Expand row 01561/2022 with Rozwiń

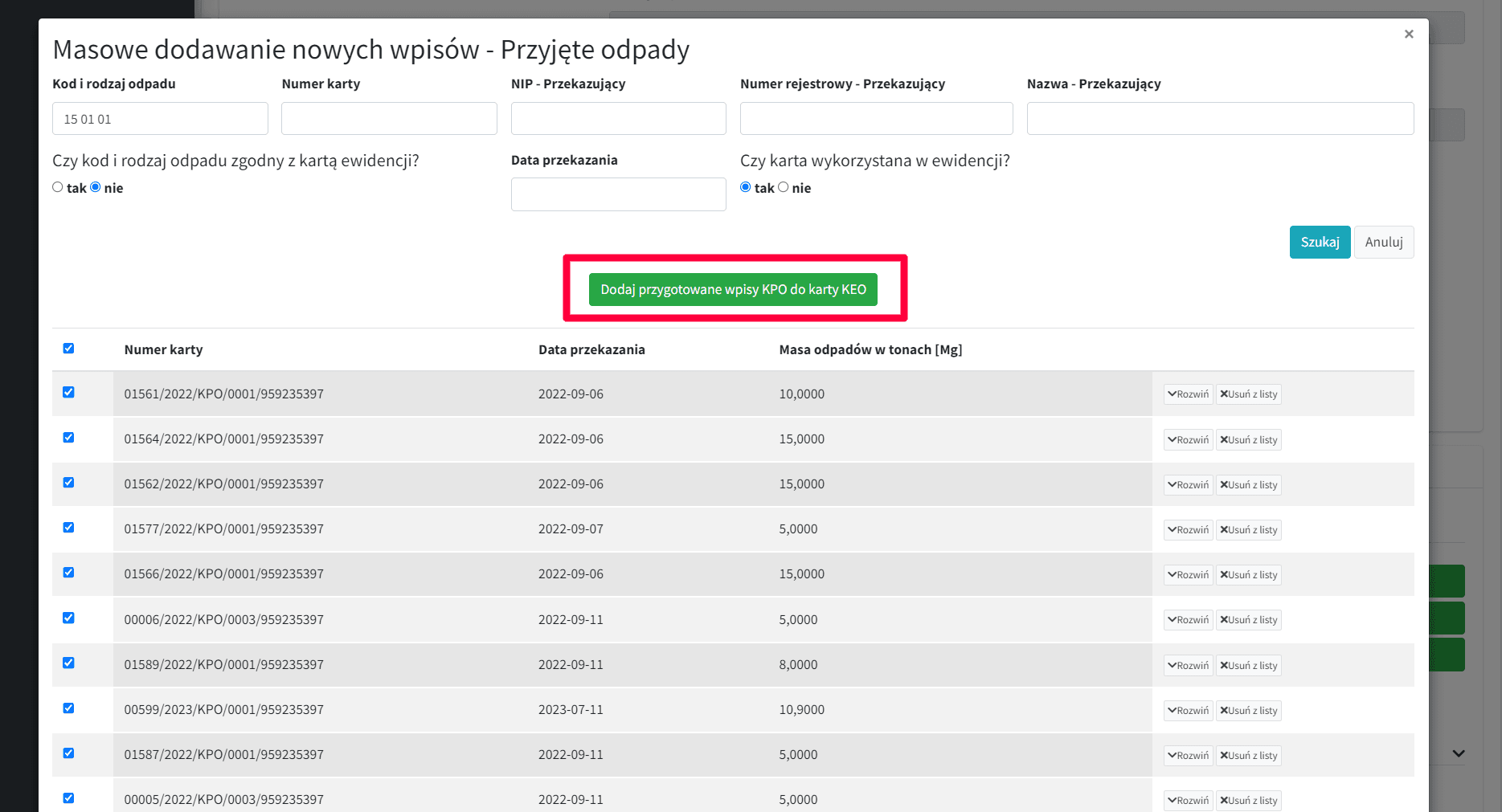1188,394
